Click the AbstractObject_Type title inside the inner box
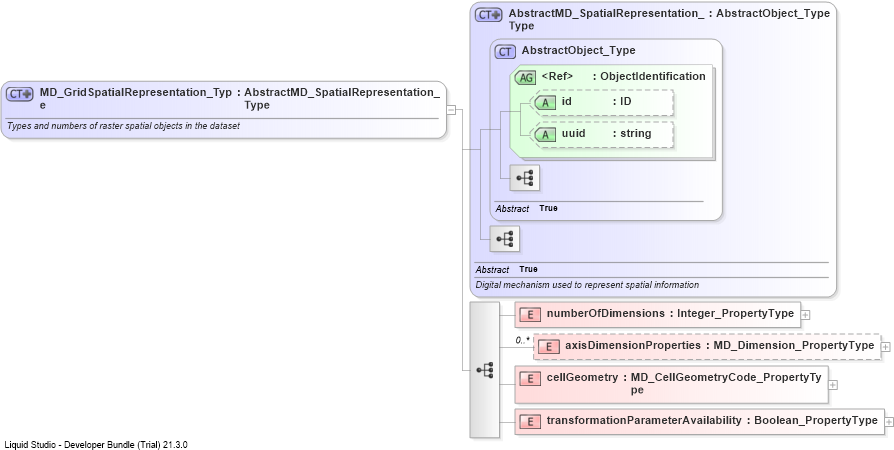The height and width of the screenshot is (450, 894). pyautogui.click(x=578, y=50)
